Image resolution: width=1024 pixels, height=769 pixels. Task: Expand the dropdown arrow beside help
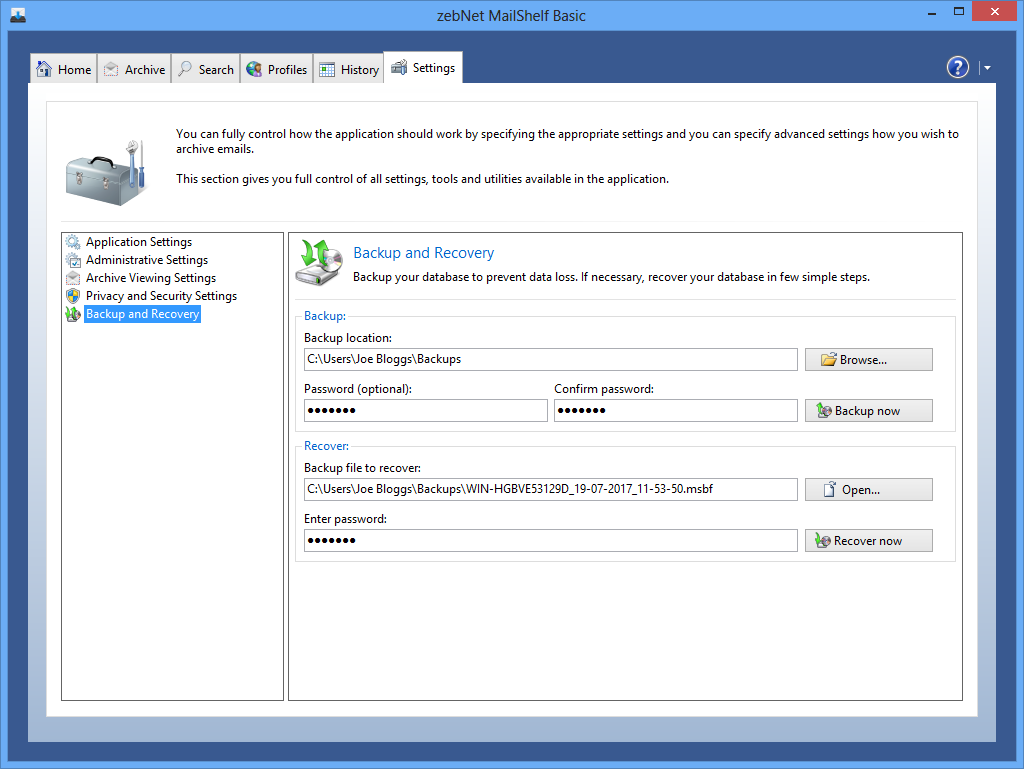(x=987, y=68)
